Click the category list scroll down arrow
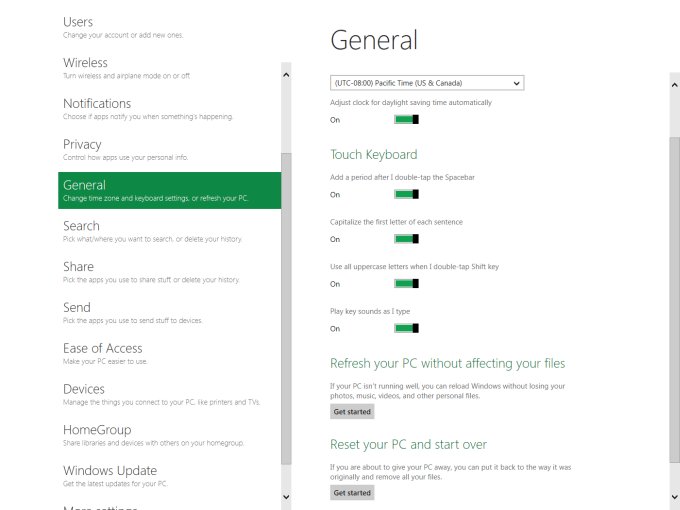This screenshot has width=680, height=510. 286,497
